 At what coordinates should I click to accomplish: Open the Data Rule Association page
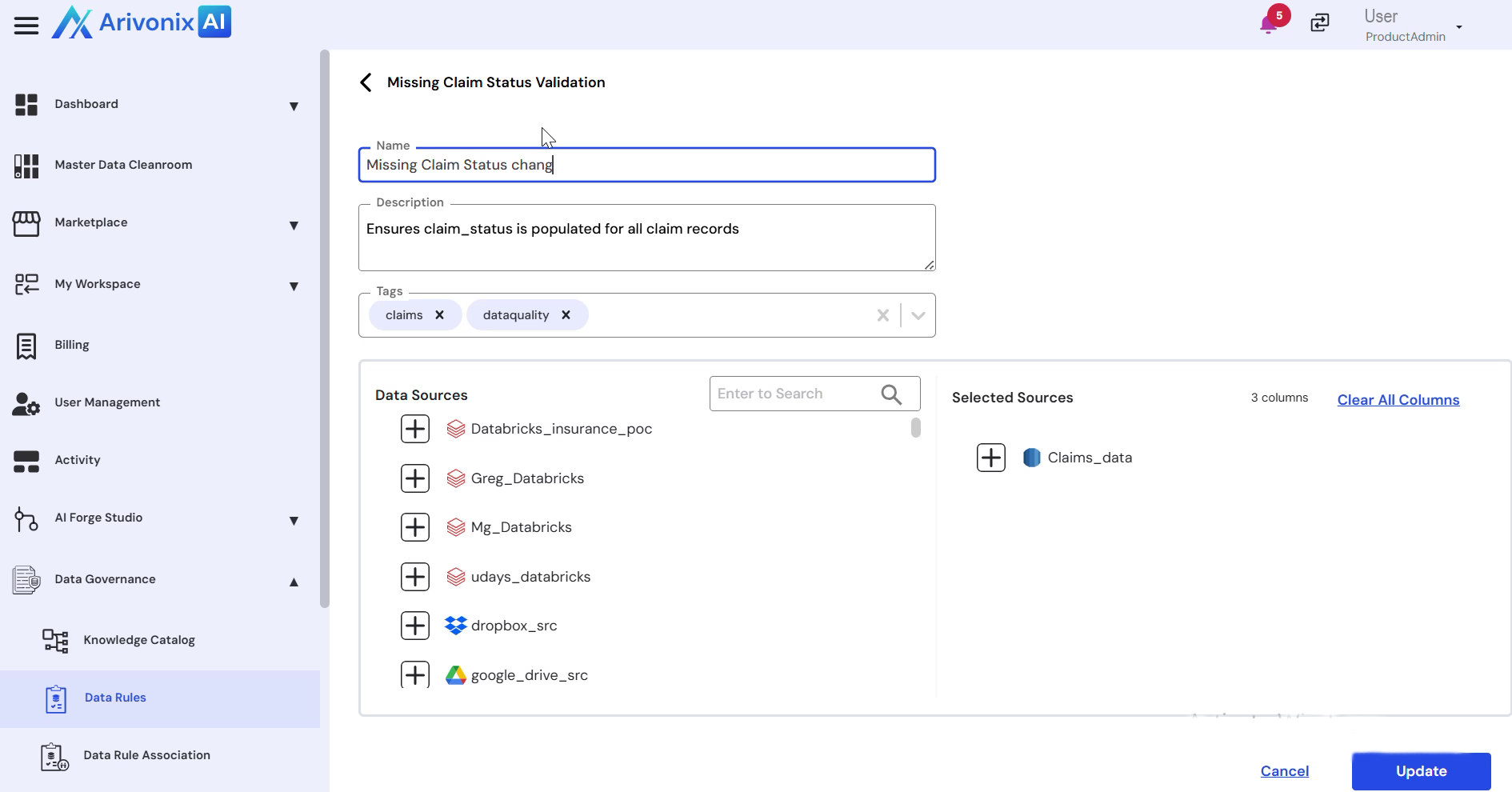click(x=146, y=755)
